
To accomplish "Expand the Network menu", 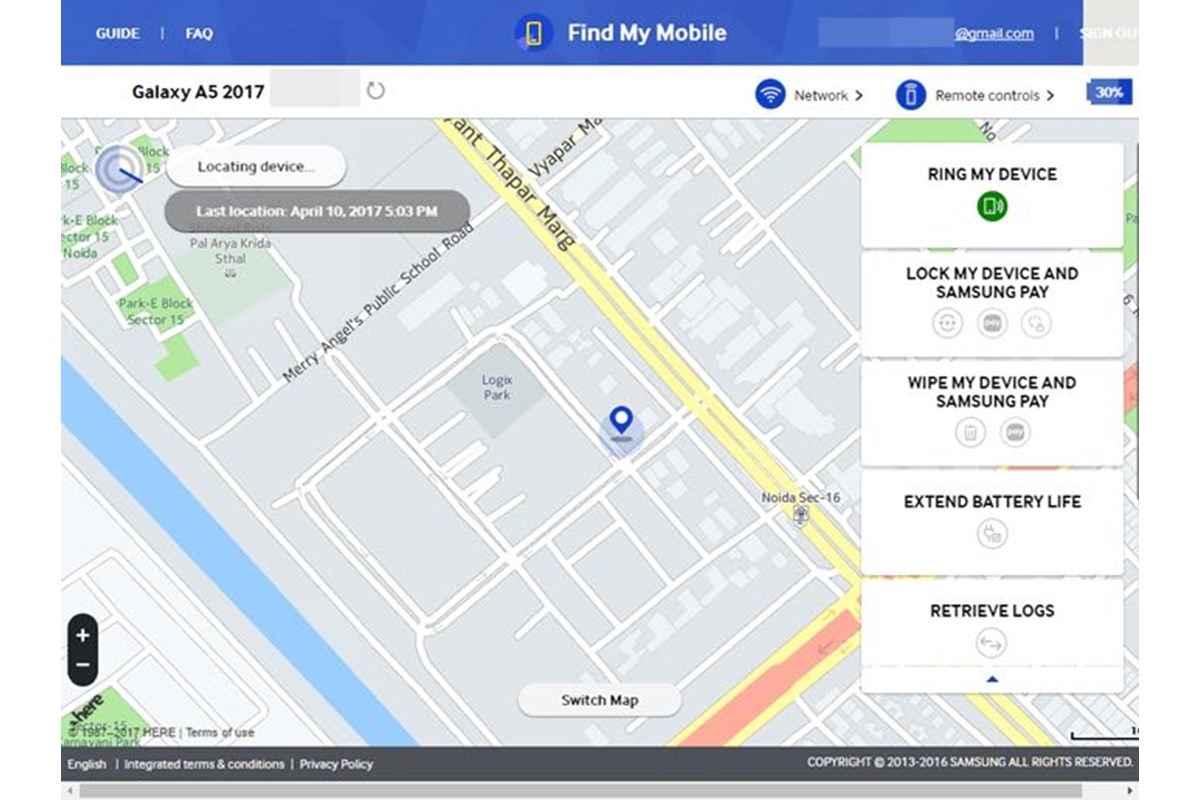I will click(x=828, y=95).
